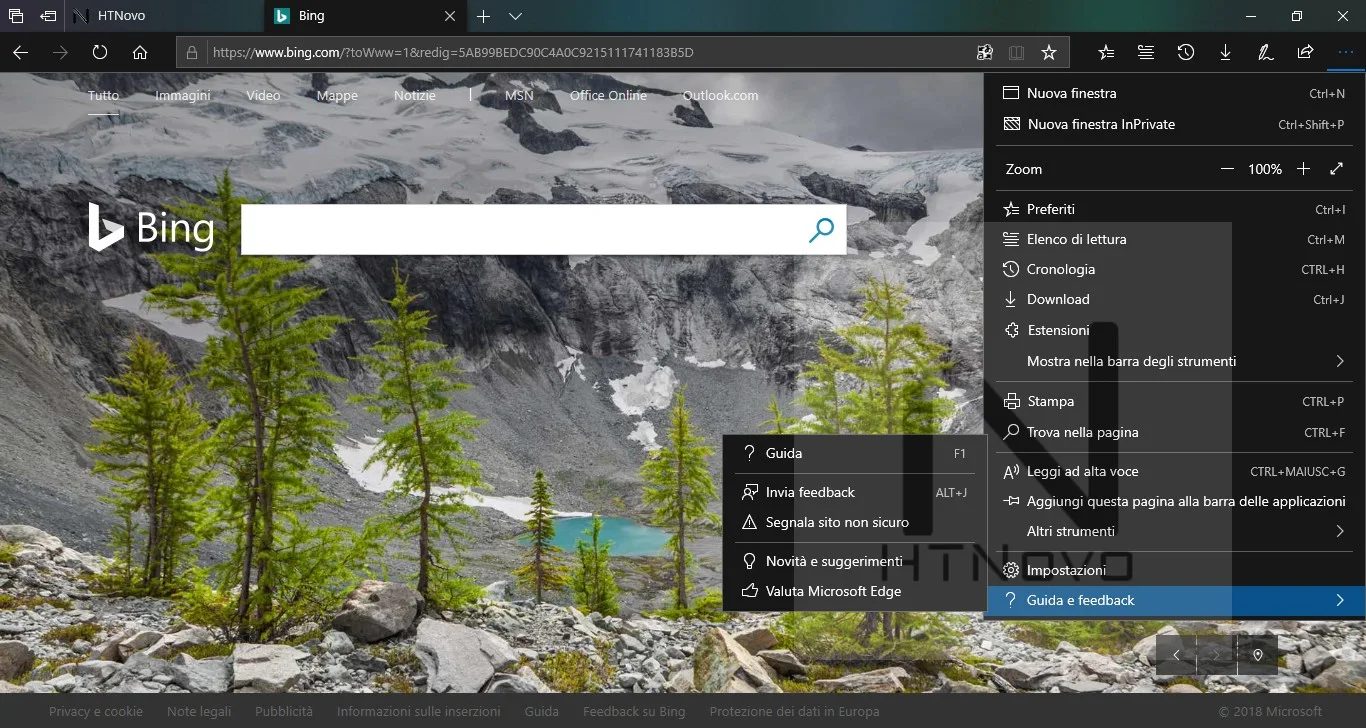Select Leggi ad alta voce
This screenshot has height=728, width=1366.
1175,471
